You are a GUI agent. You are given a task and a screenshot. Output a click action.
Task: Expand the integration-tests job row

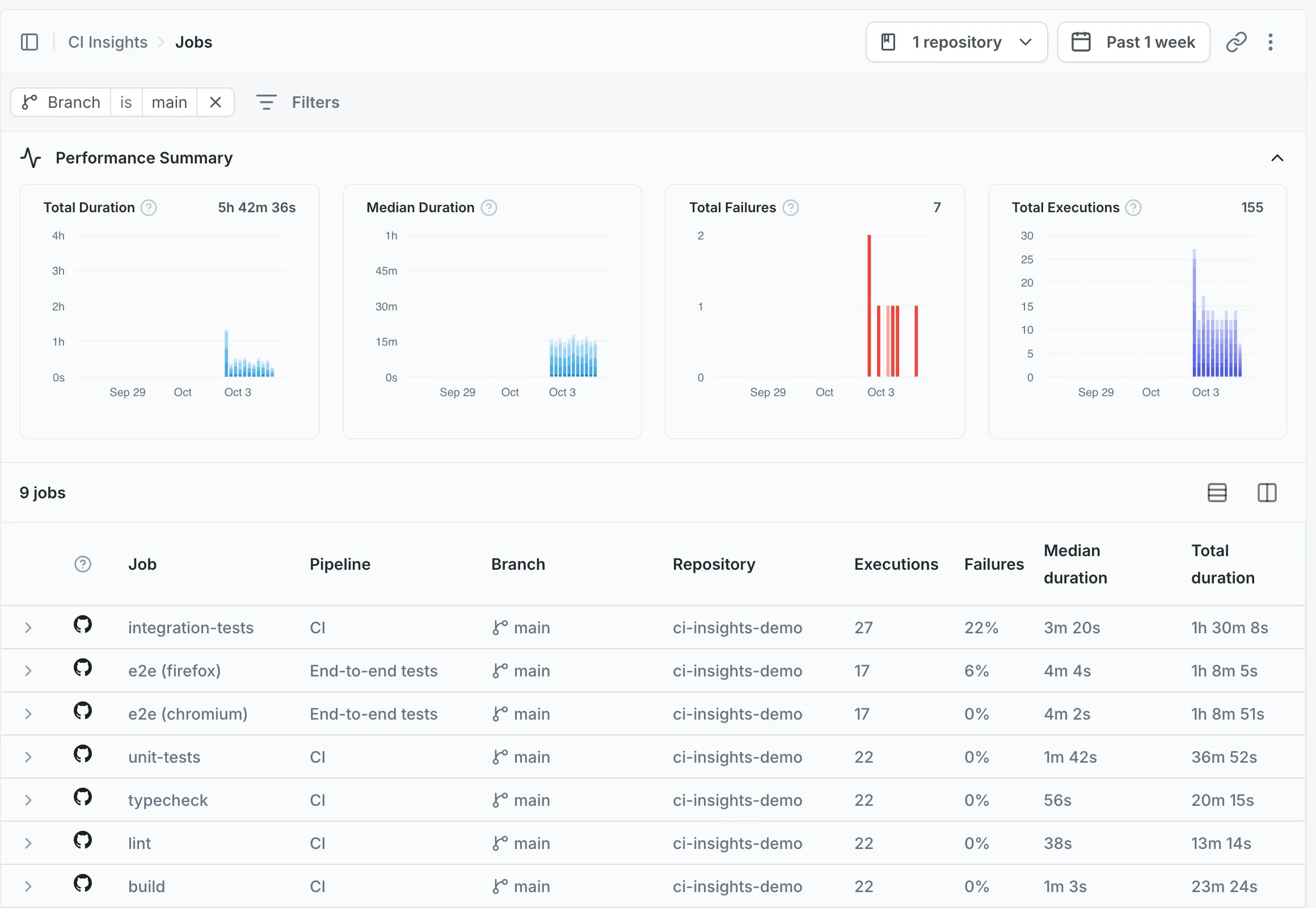(x=28, y=628)
